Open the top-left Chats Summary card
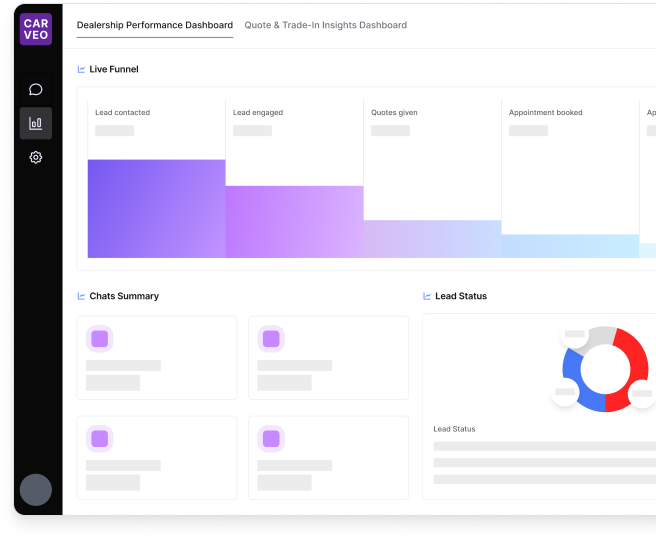656x539 pixels. pos(157,358)
